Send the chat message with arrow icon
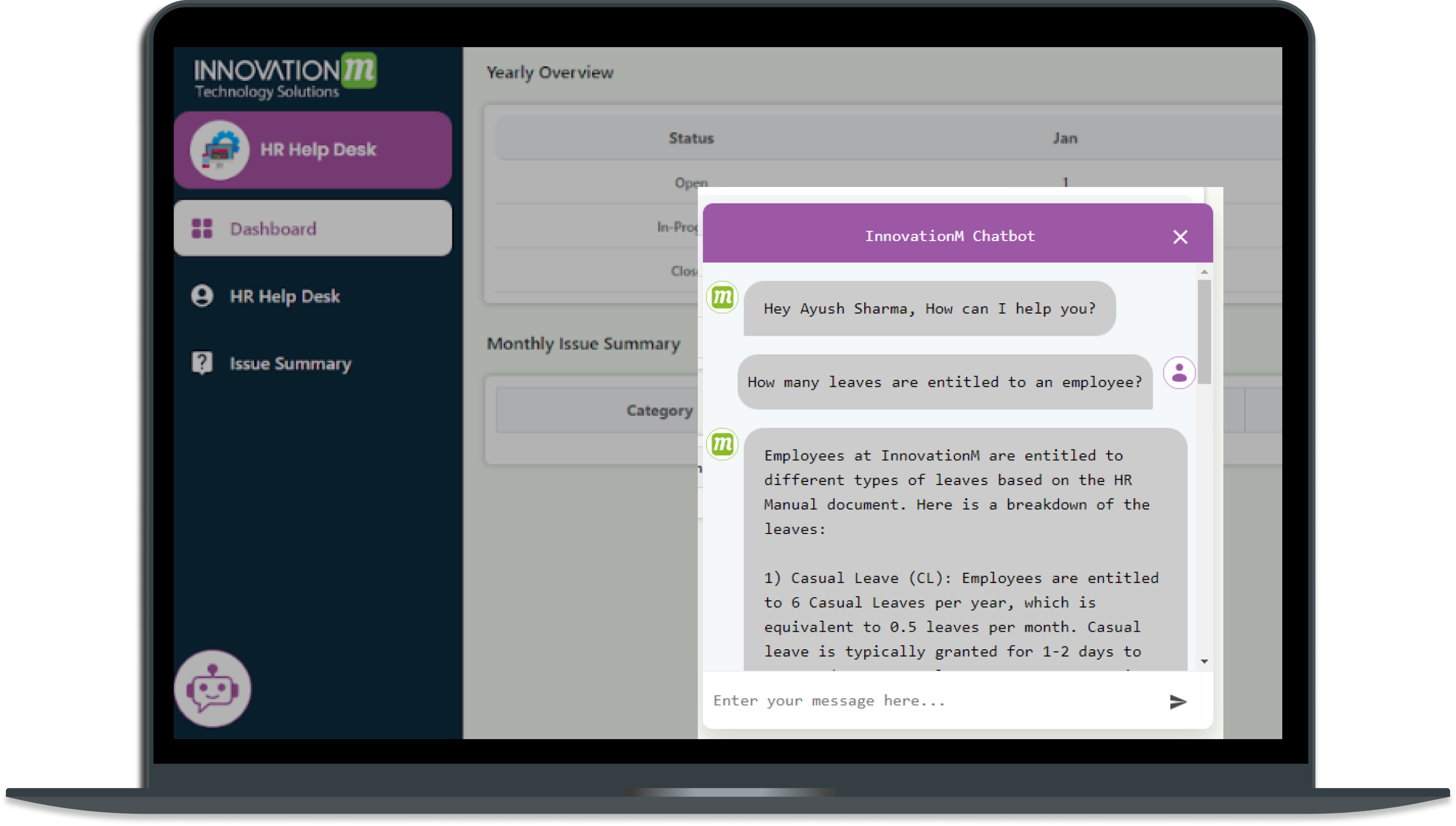The image size is (1456, 826). (x=1177, y=702)
